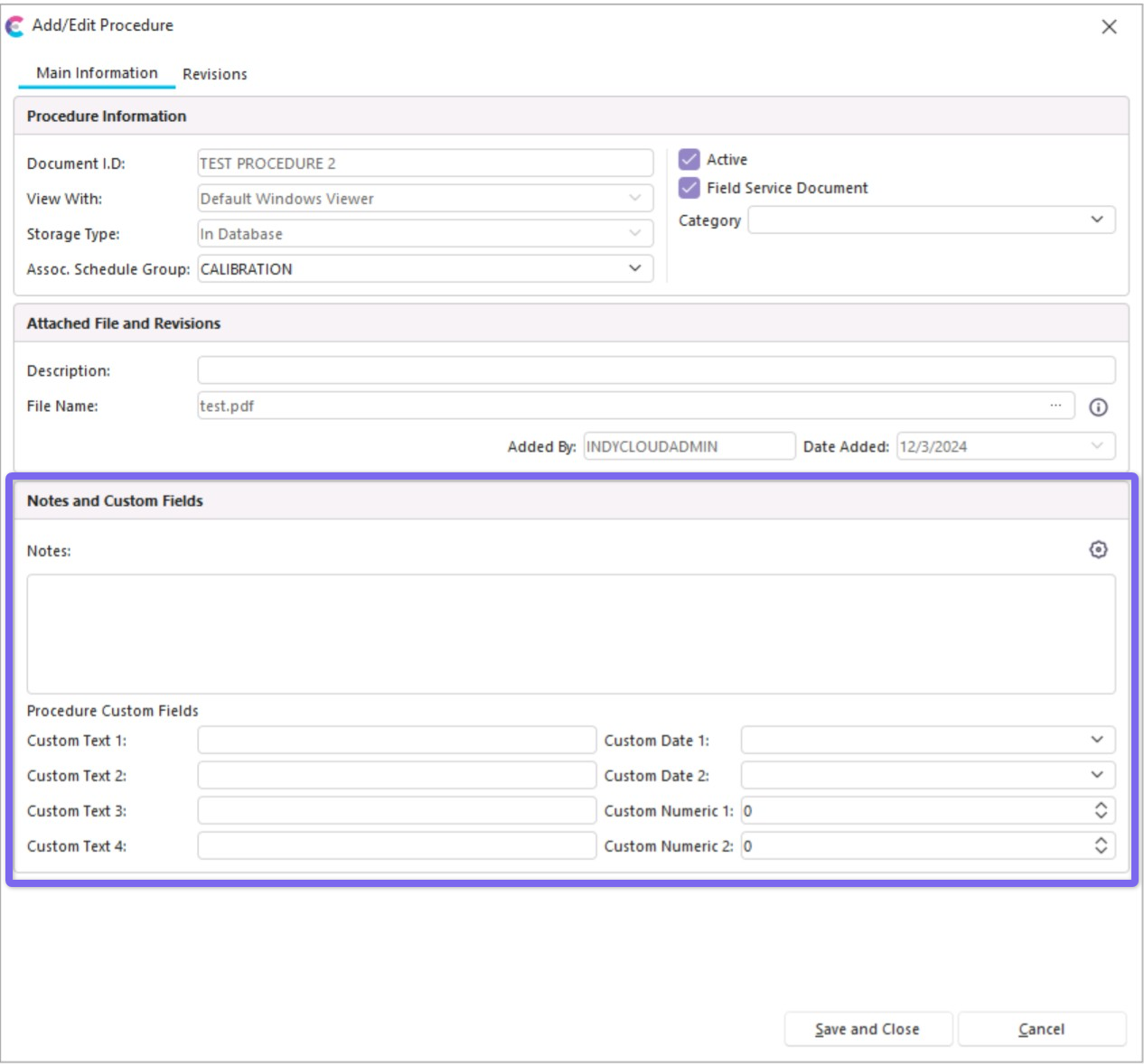
Task: Switch to the Revisions tab
Action: click(214, 74)
